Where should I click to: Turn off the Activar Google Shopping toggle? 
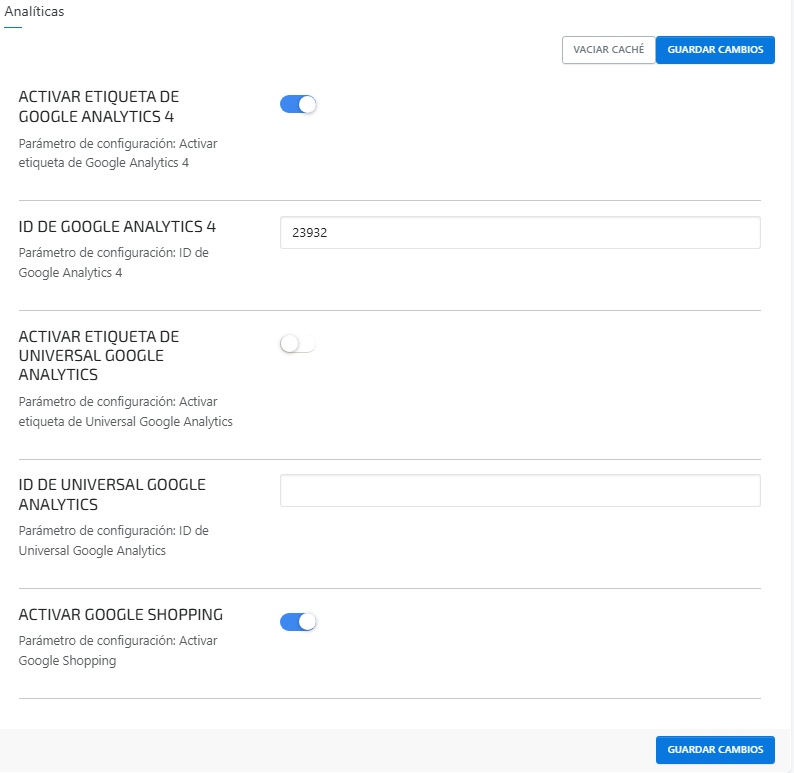(298, 622)
